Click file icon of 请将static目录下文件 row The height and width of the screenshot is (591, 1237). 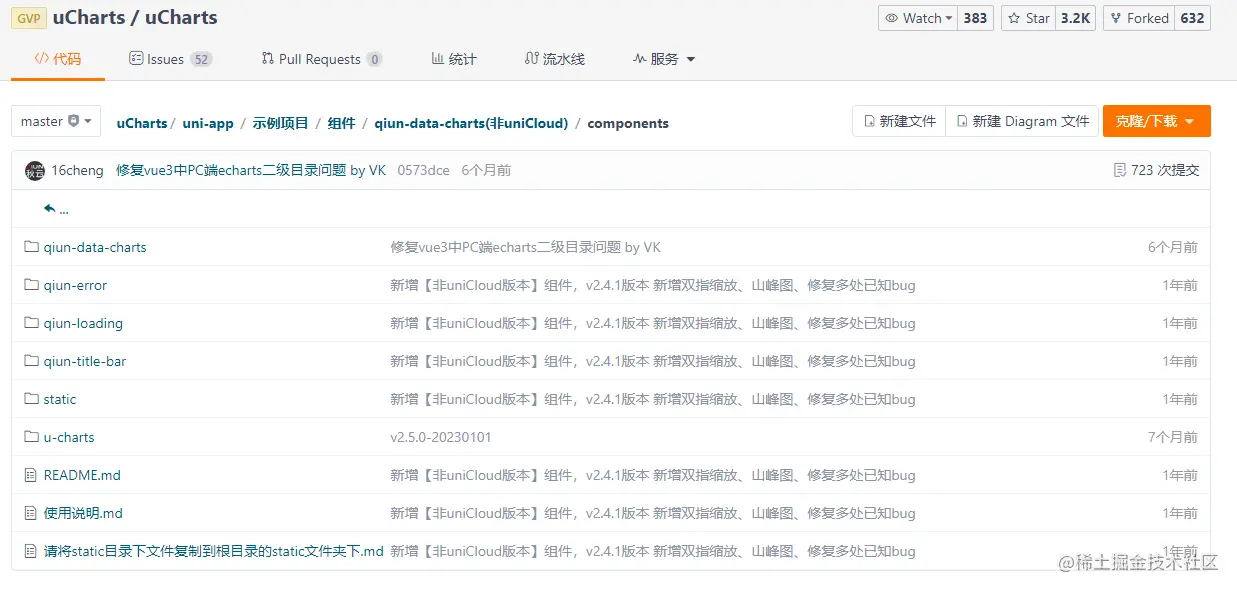point(31,551)
